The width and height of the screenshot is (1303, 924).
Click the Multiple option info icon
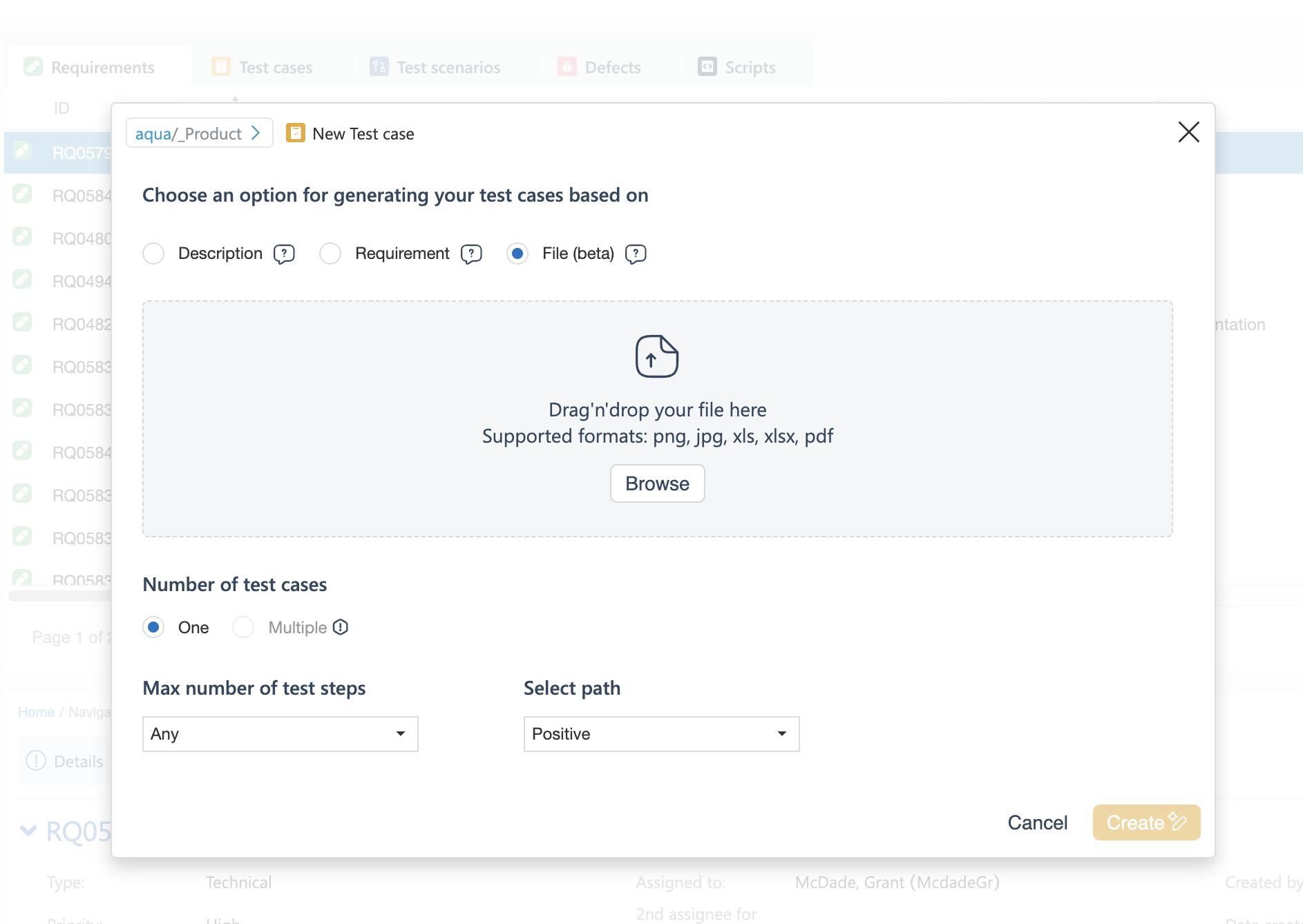[x=341, y=627]
